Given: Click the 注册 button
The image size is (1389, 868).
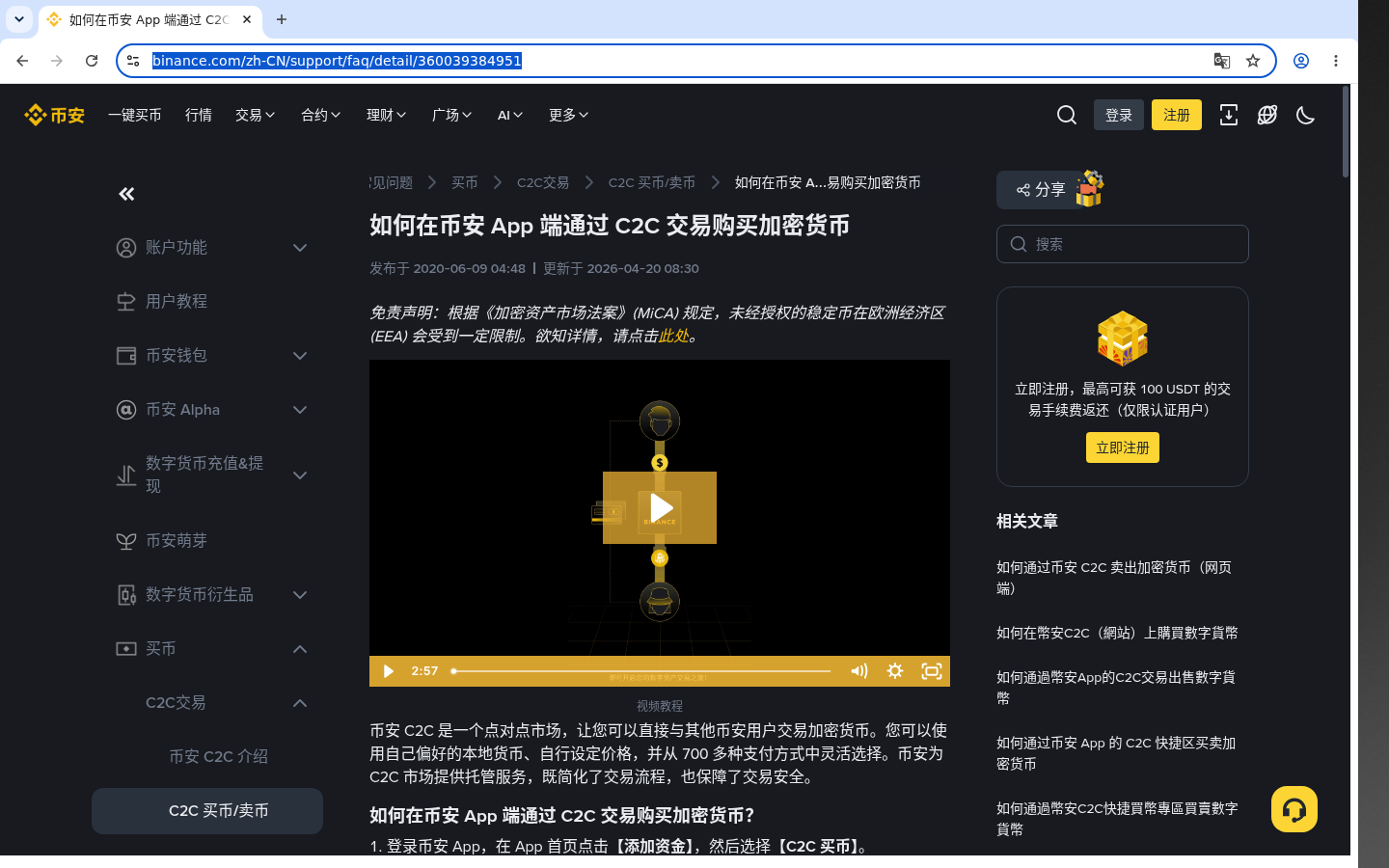Looking at the screenshot, I should [x=1177, y=115].
